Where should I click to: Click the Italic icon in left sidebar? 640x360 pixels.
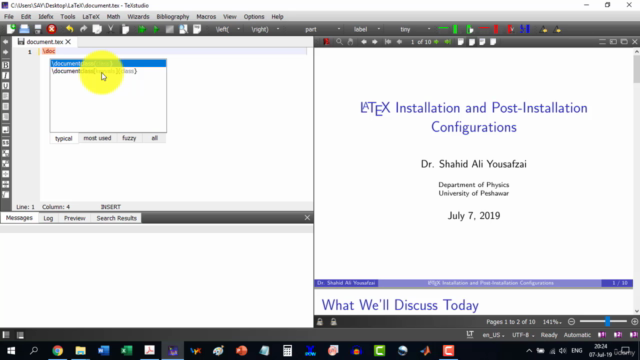[6, 76]
